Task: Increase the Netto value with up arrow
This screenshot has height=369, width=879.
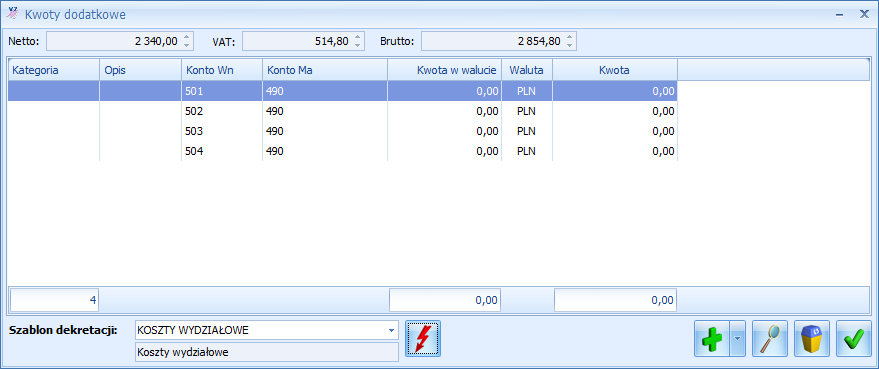Action: (x=187, y=37)
